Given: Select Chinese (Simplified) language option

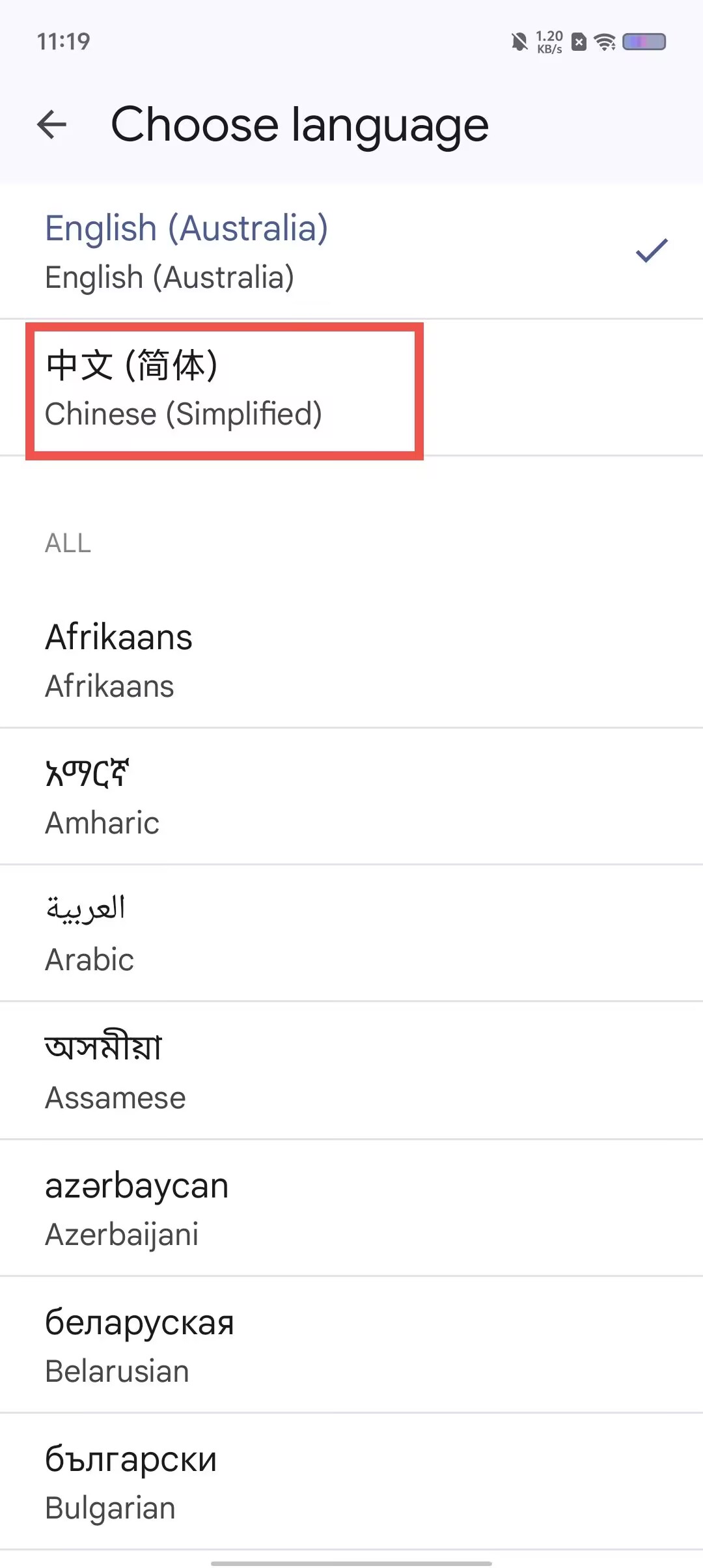Looking at the screenshot, I should click(x=351, y=388).
